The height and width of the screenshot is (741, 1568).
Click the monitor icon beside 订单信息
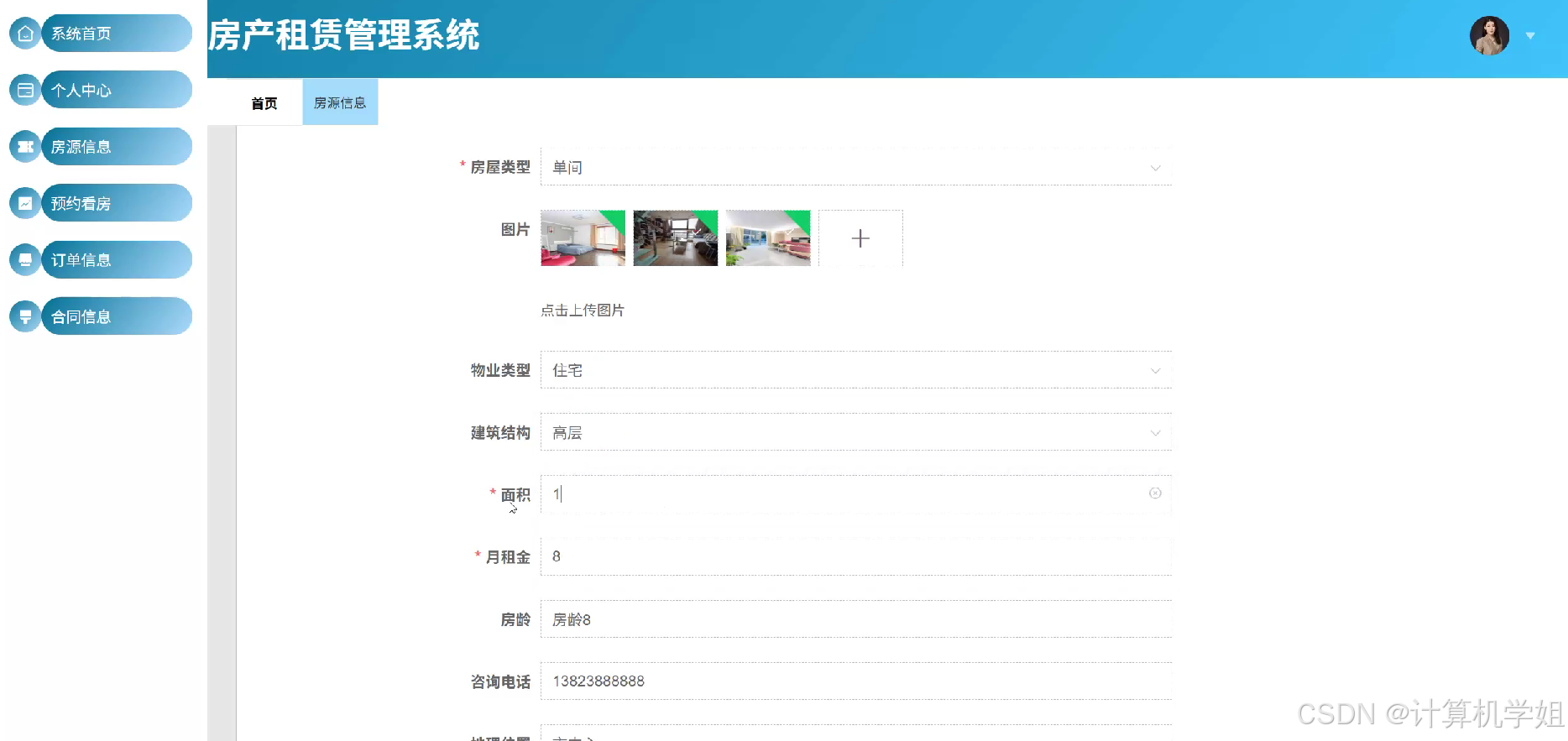[x=25, y=260]
